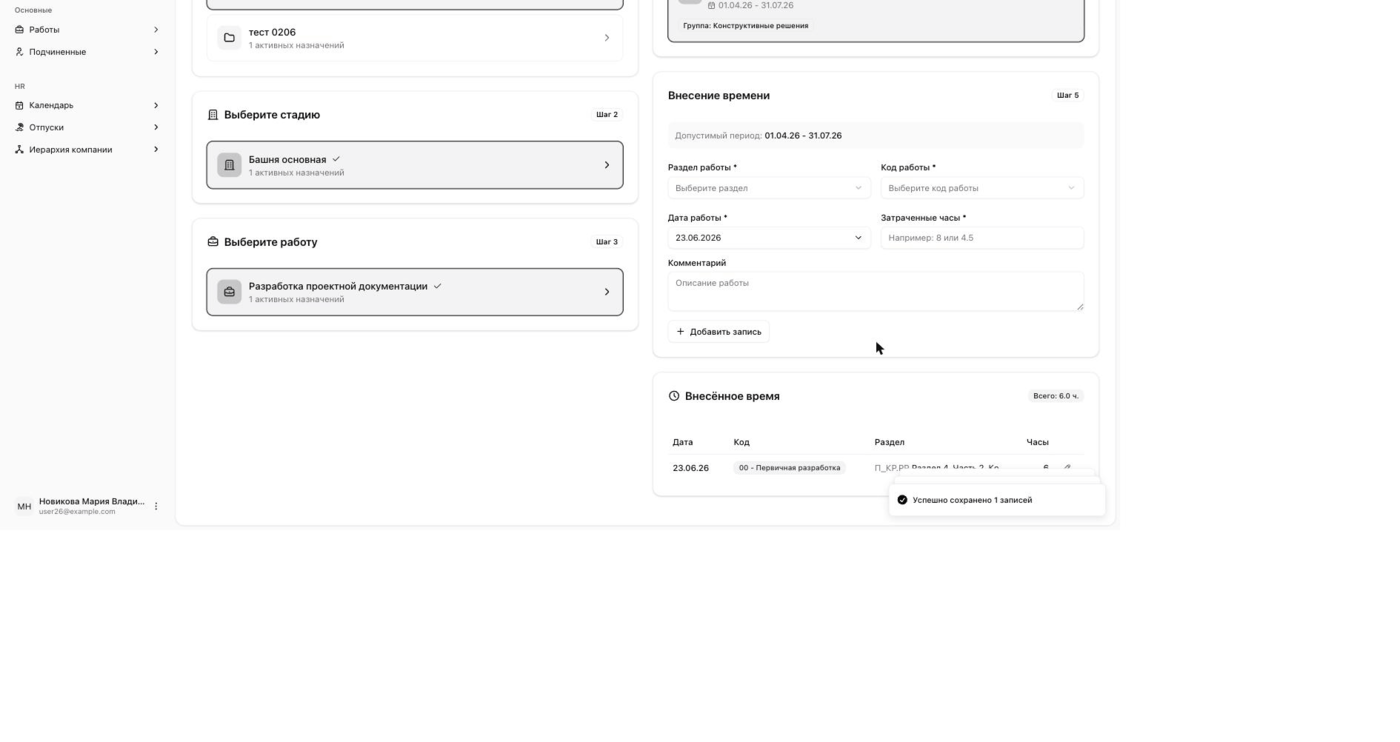Click the Шаг 3 badge

coord(607,242)
